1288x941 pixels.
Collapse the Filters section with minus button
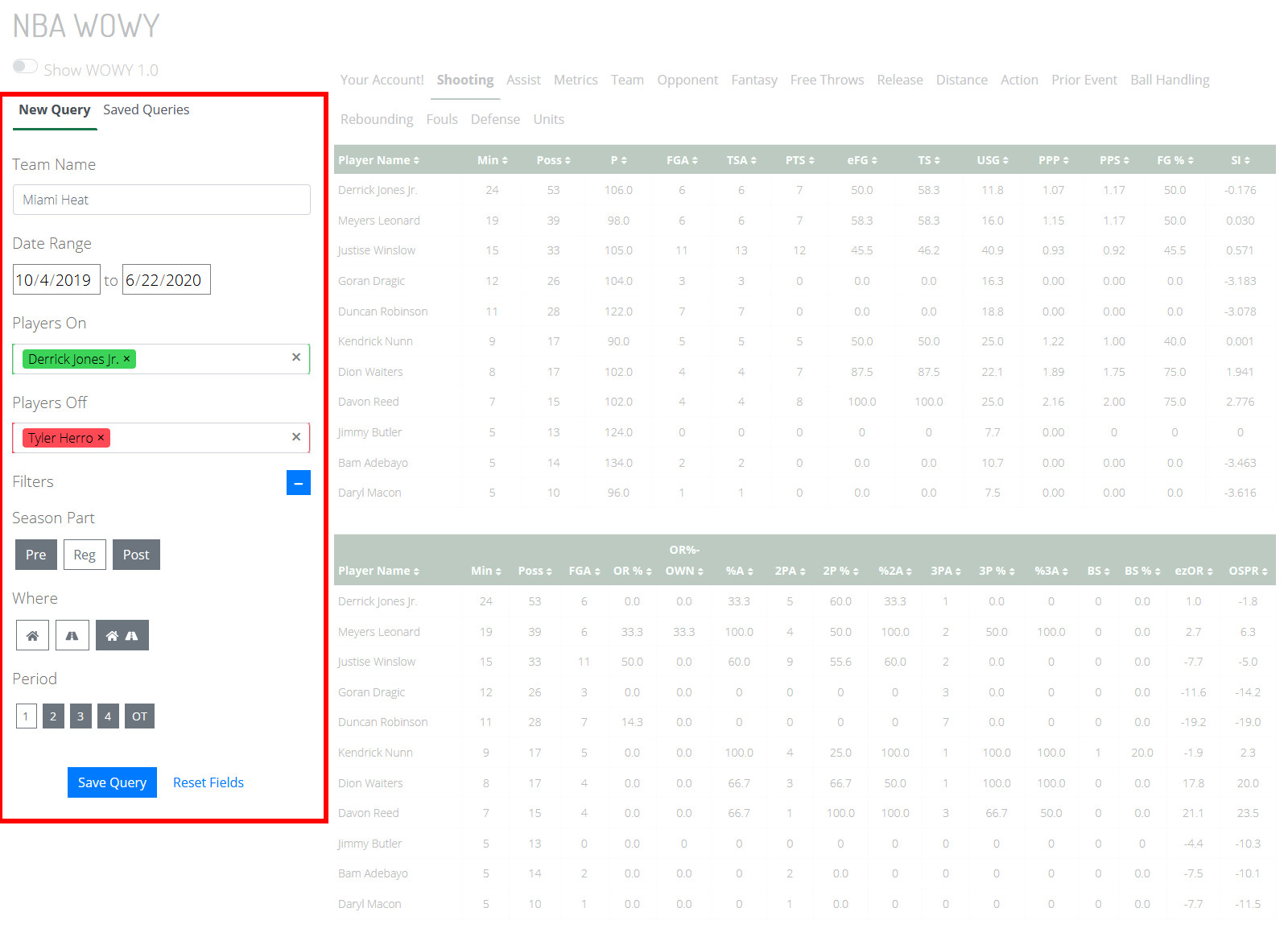(x=298, y=483)
